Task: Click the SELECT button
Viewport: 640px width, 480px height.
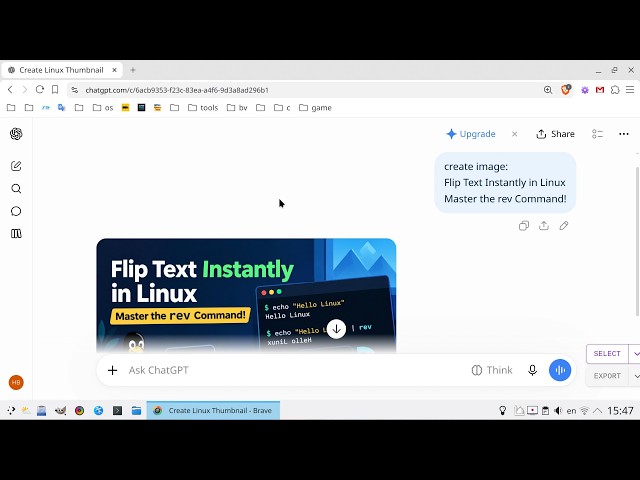Action: pyautogui.click(x=607, y=354)
